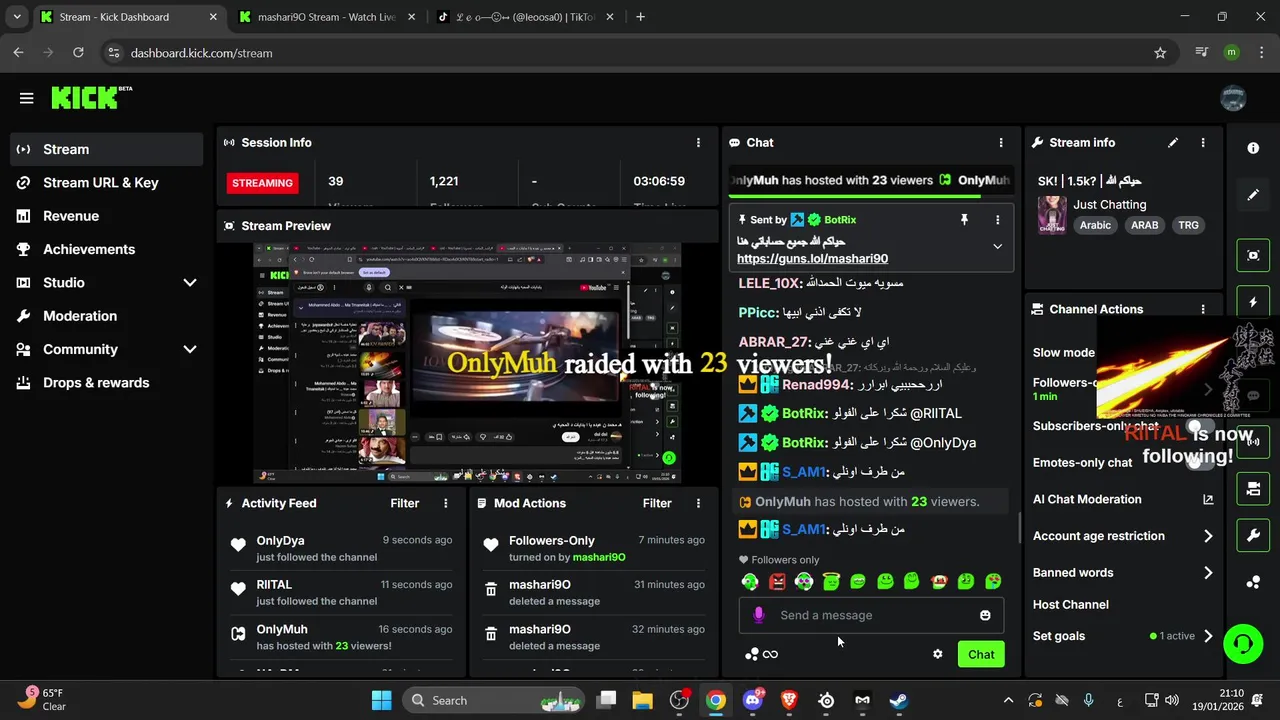Insert the heart-eyes crying emote
This screenshot has width=1280, height=720.
[x=992, y=581]
